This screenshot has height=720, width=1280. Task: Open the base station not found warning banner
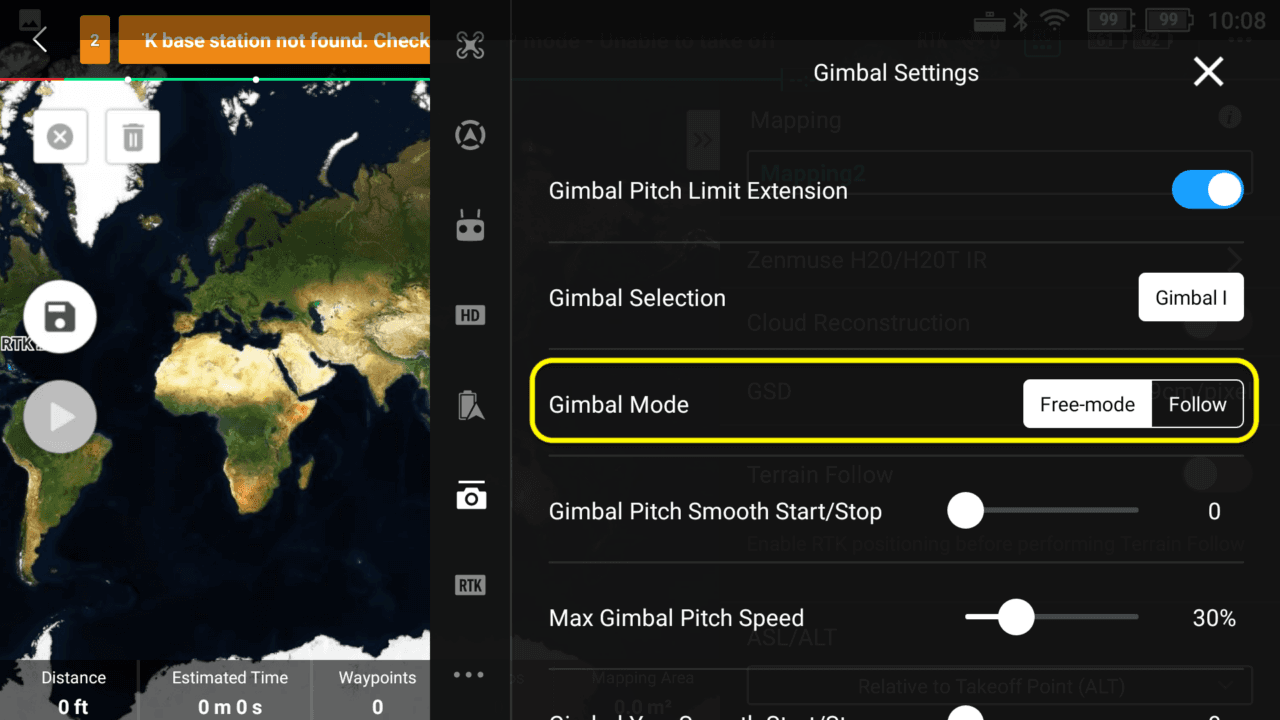(x=274, y=40)
